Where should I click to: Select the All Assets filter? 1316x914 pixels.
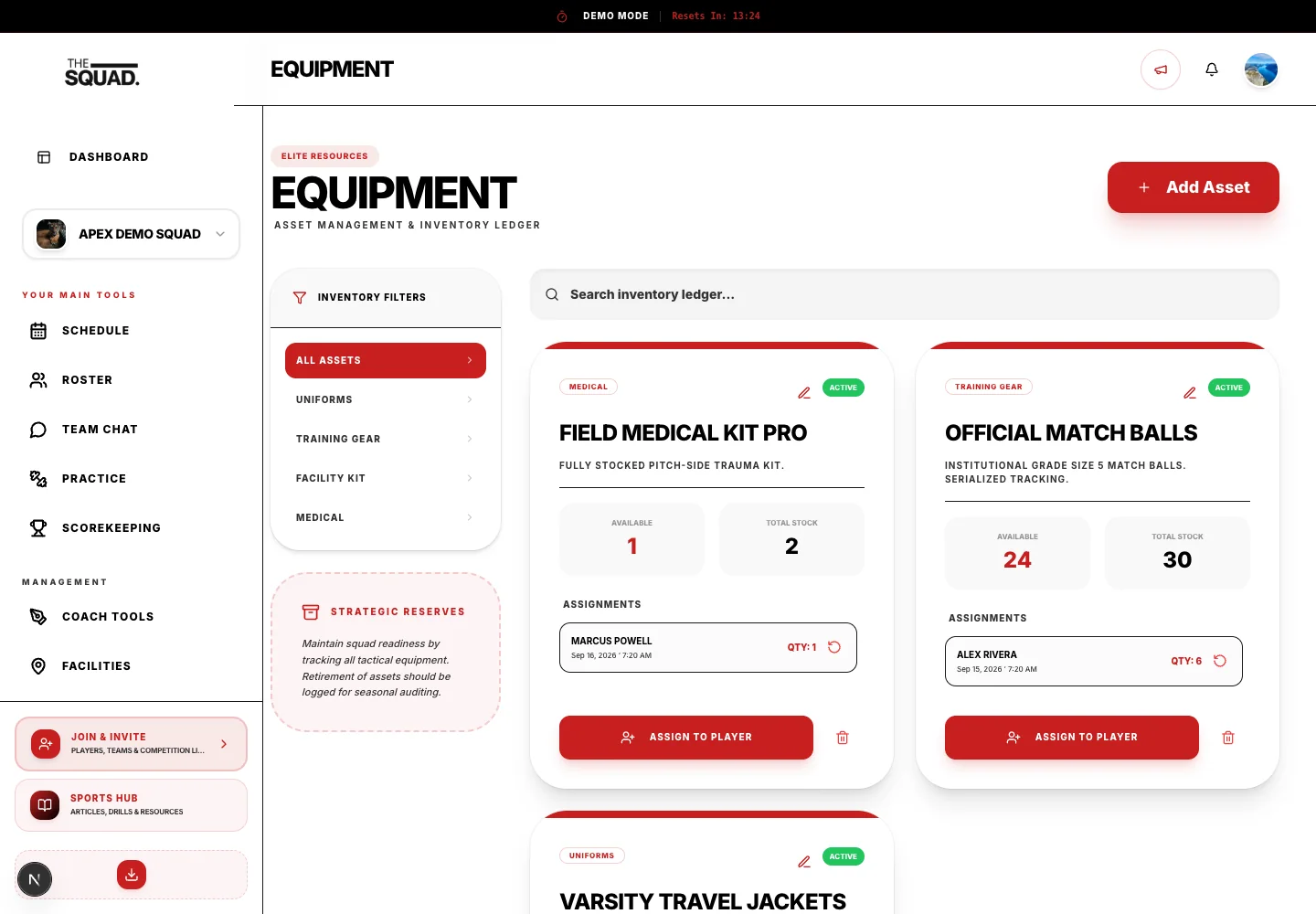386,360
